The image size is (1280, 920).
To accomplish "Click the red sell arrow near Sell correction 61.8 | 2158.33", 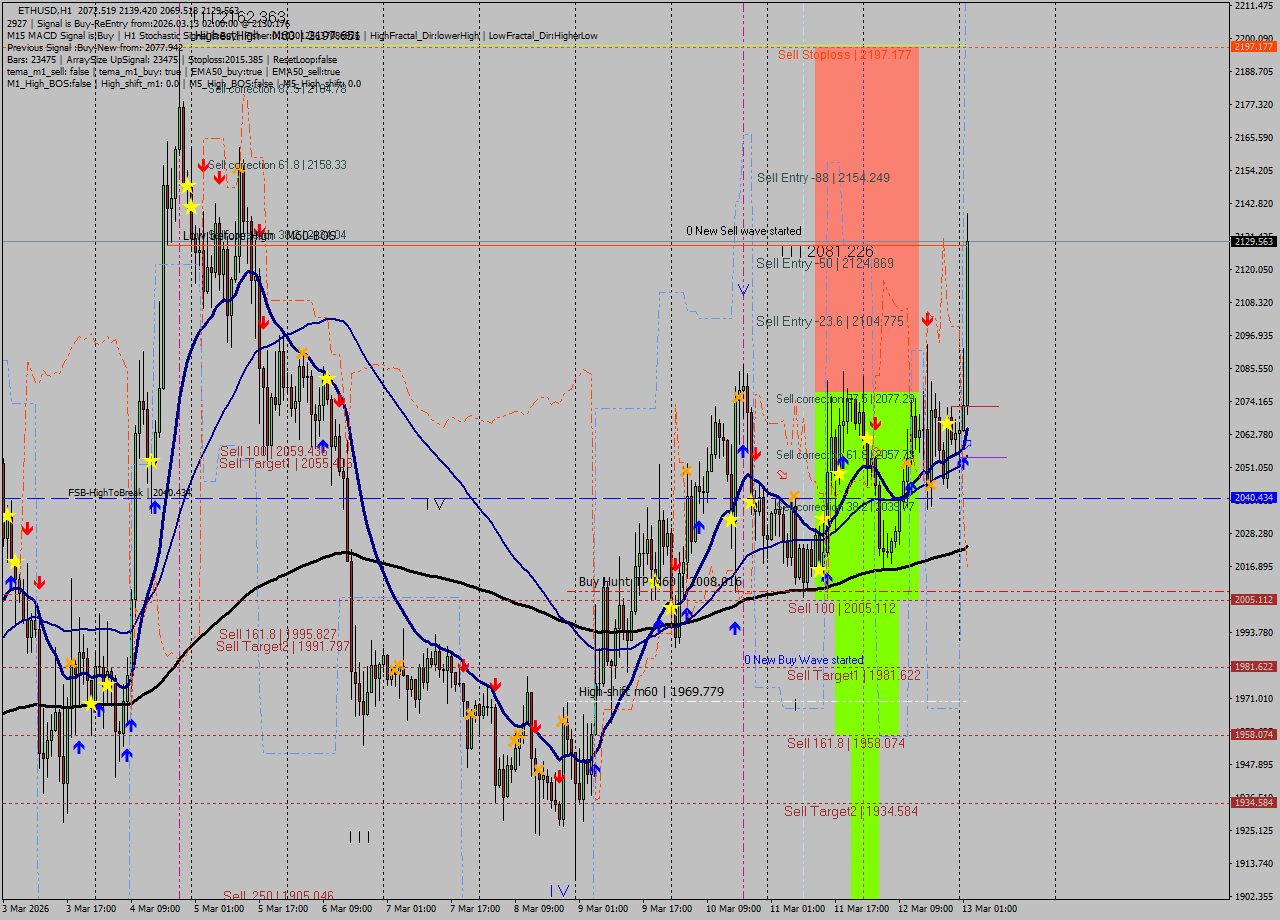I will 203,165.
